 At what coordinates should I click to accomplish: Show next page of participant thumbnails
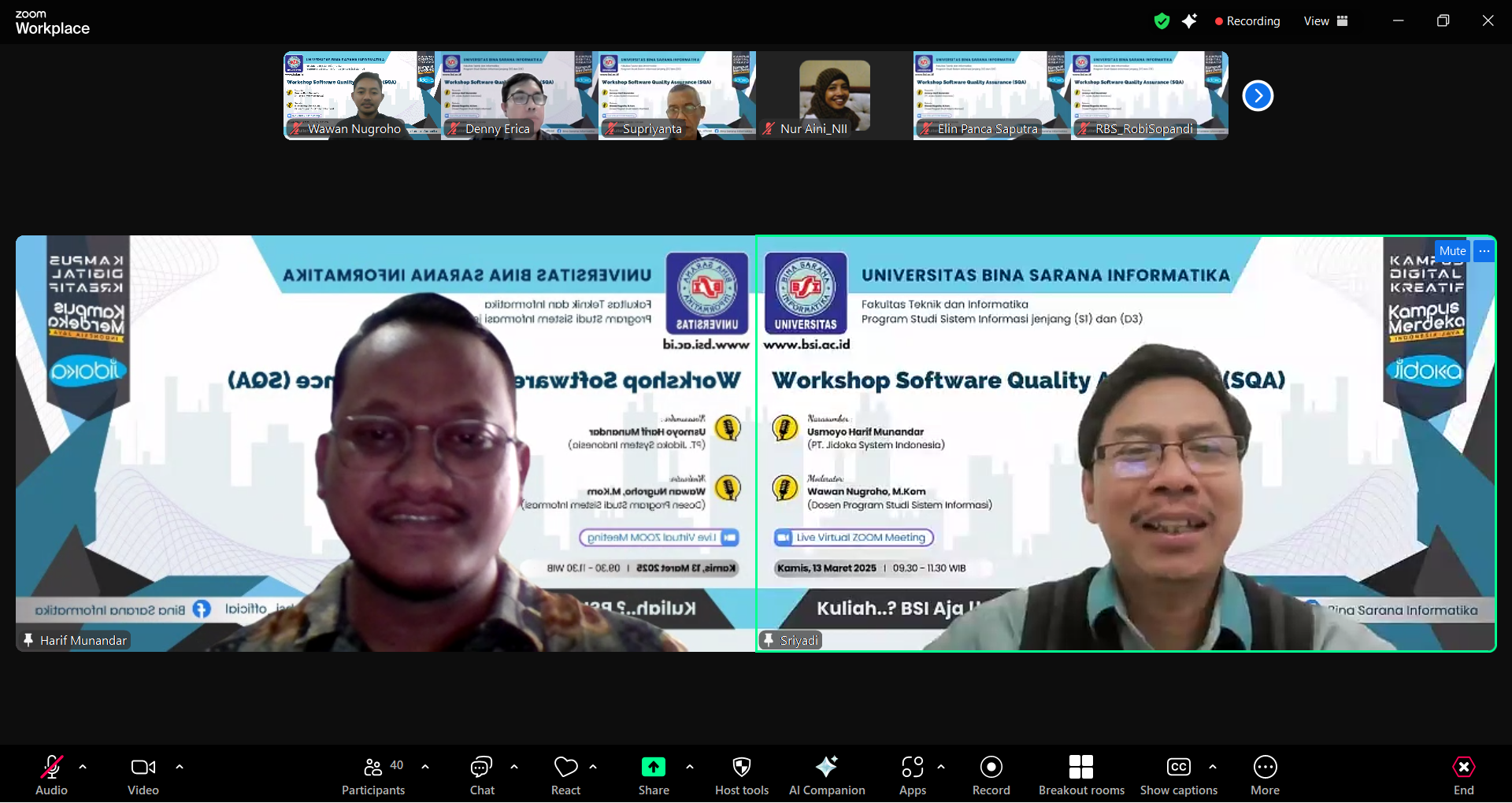click(x=1258, y=96)
